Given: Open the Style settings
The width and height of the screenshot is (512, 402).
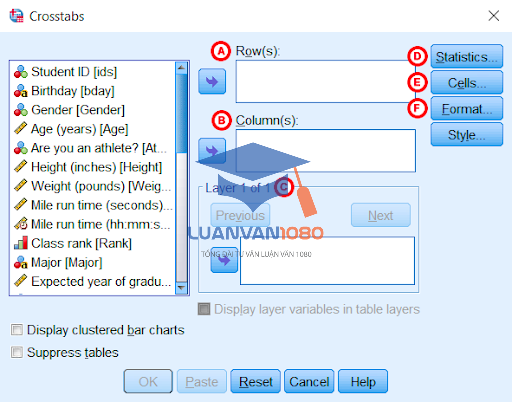Looking at the screenshot, I should point(467,135).
